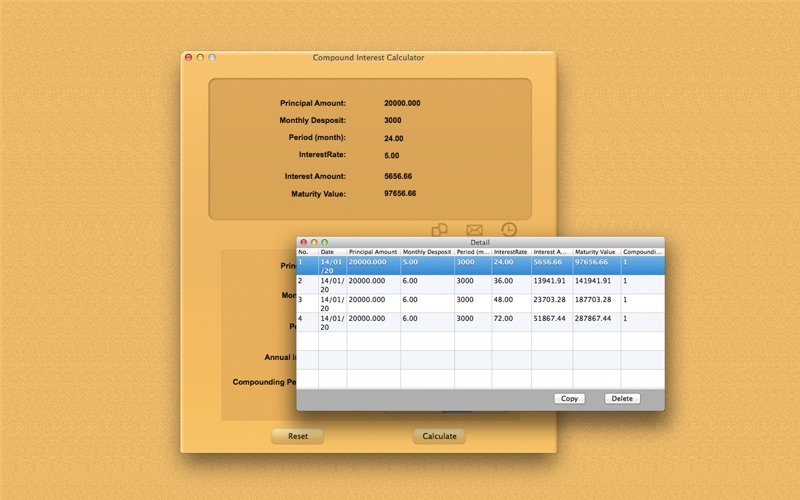Click interest amount 13941.91 cell
800x500 pixels.
(552, 285)
